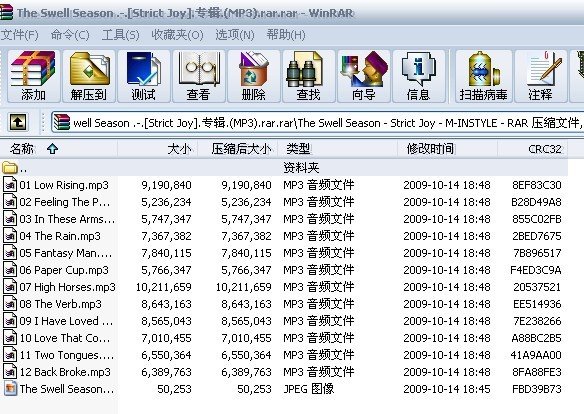Select file 12 Back Broke.mp3
584x414 pixels.
65,372
